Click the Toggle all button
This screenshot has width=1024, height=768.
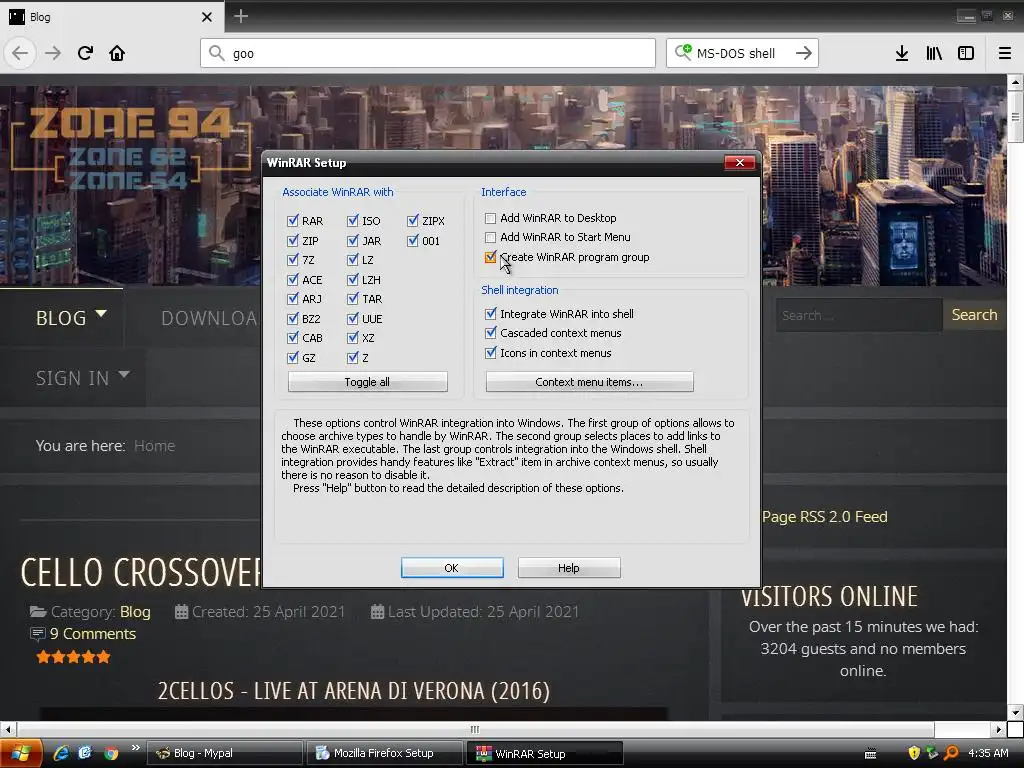(x=368, y=382)
